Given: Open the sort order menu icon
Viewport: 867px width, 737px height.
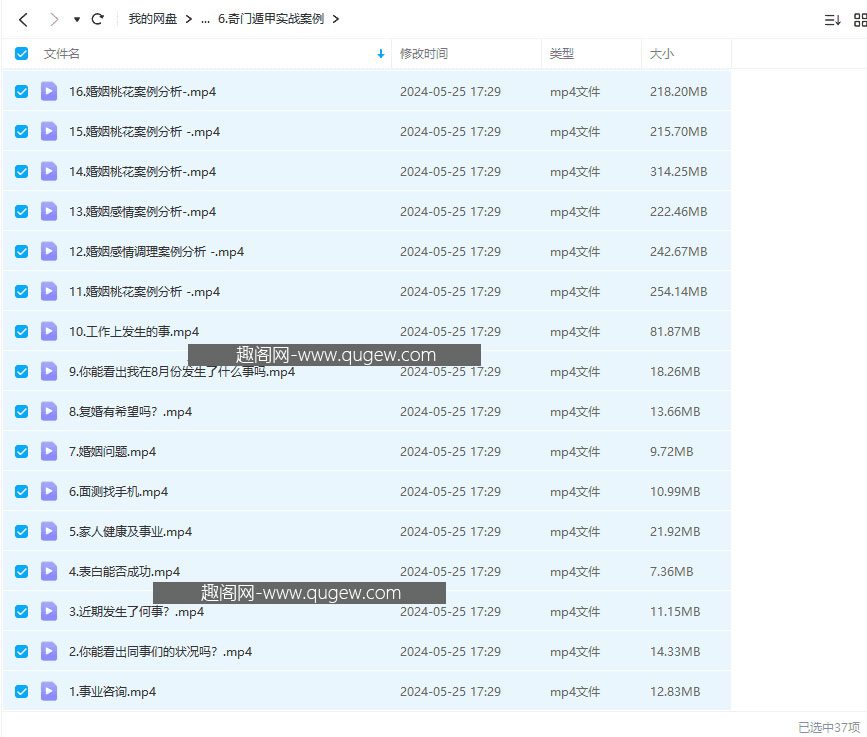Looking at the screenshot, I should pos(832,20).
